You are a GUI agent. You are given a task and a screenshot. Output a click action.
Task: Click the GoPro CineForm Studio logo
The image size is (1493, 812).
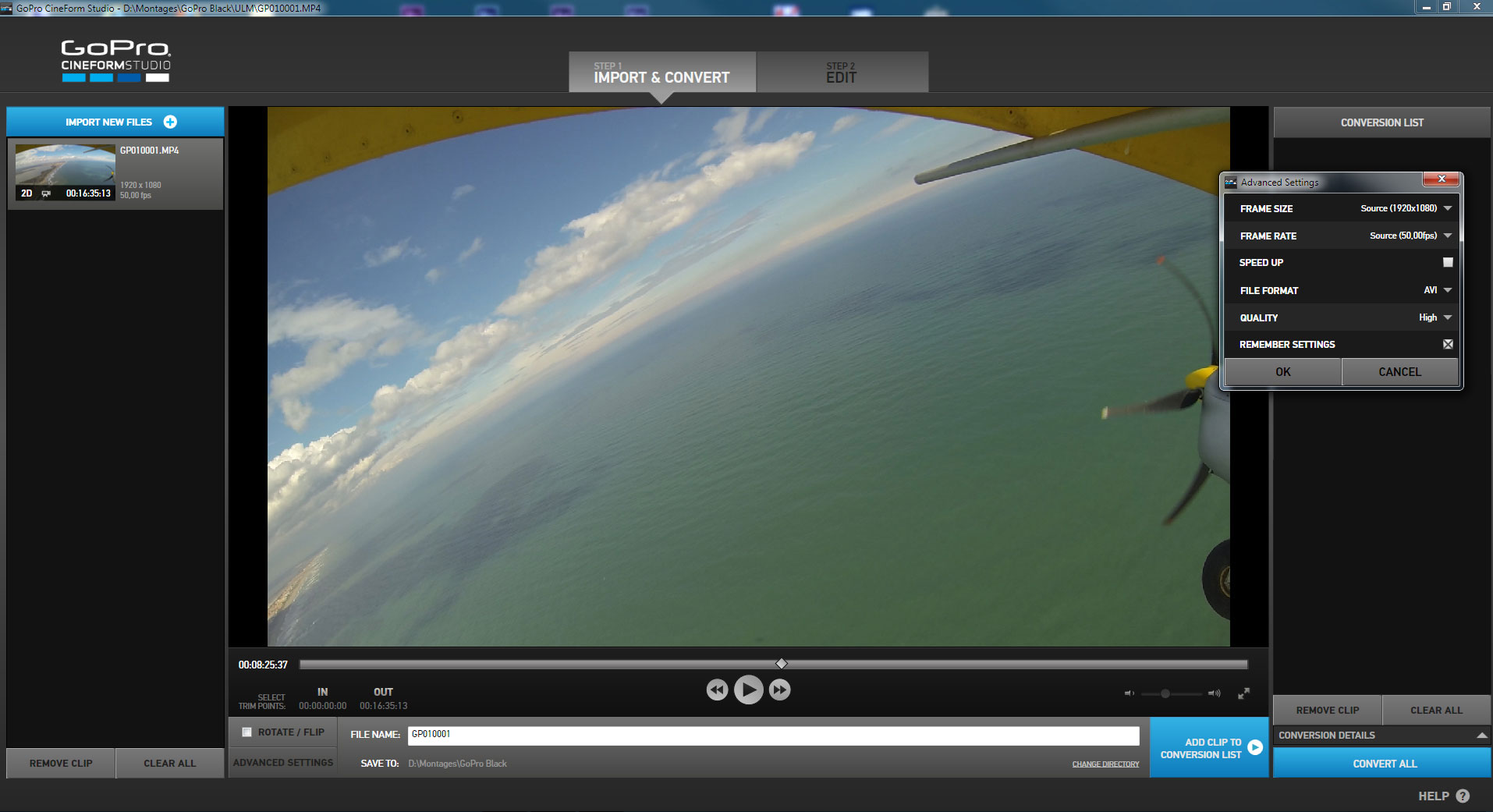[115, 61]
